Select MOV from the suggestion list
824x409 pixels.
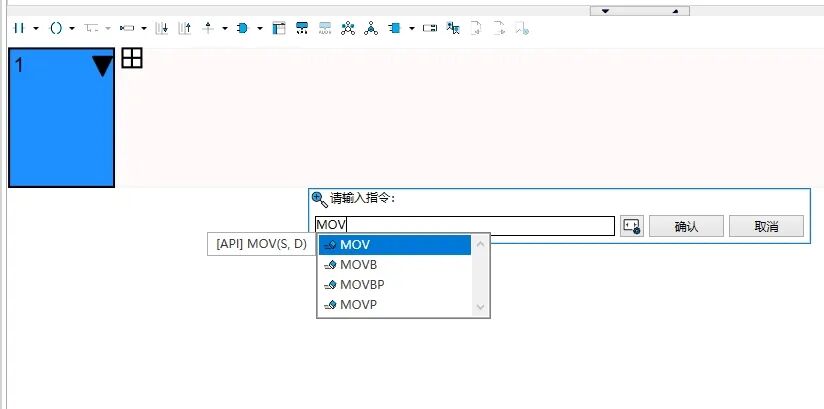click(x=395, y=245)
